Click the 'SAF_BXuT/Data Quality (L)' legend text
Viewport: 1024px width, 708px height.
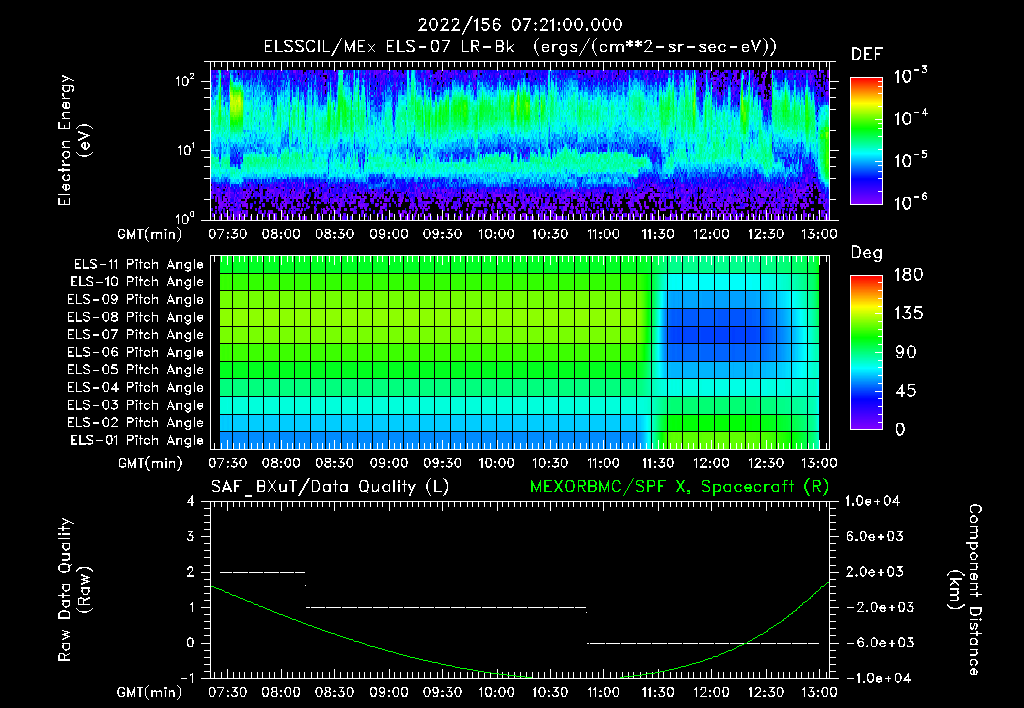[x=330, y=487]
